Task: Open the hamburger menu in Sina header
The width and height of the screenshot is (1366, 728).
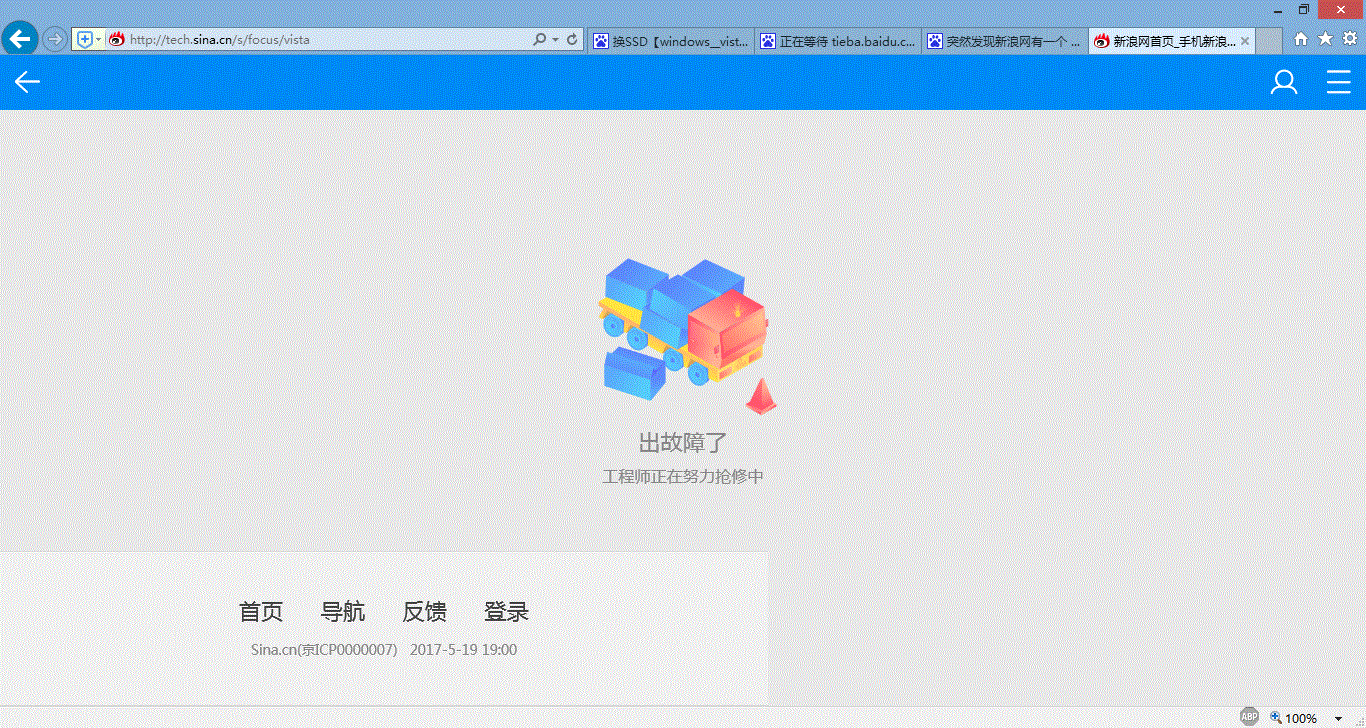Action: (1339, 82)
